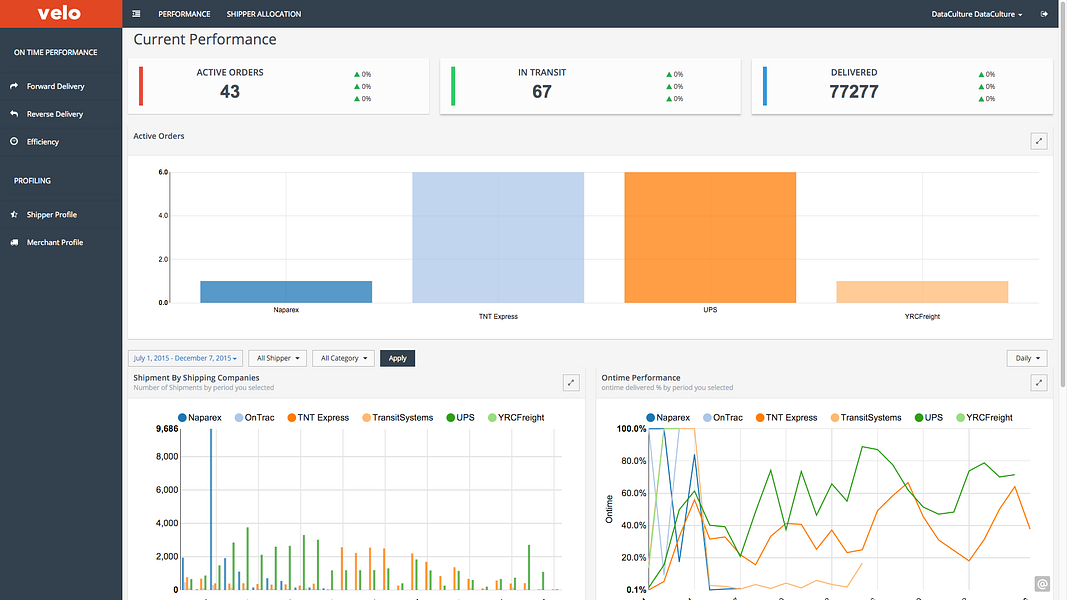Go to Efficiency section
This screenshot has width=1067, height=600.
(x=43, y=141)
